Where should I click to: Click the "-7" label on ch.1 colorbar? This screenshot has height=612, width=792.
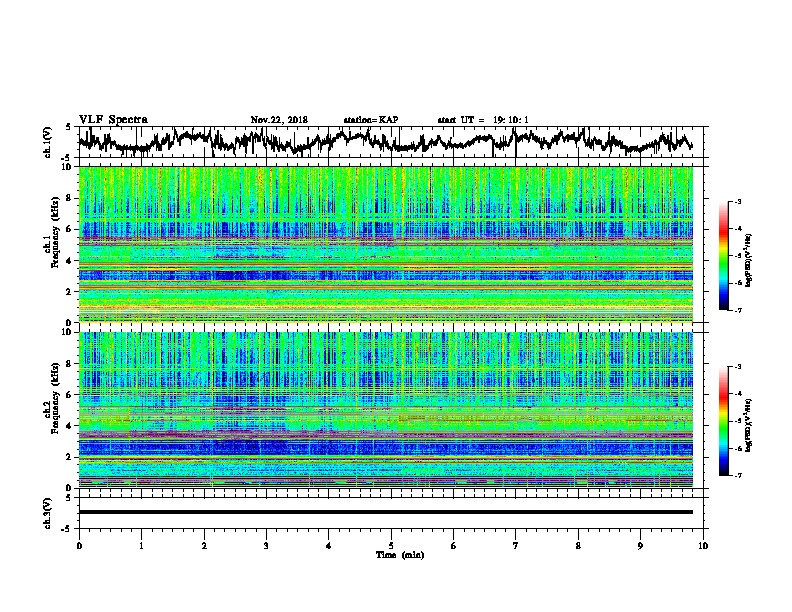[737, 310]
